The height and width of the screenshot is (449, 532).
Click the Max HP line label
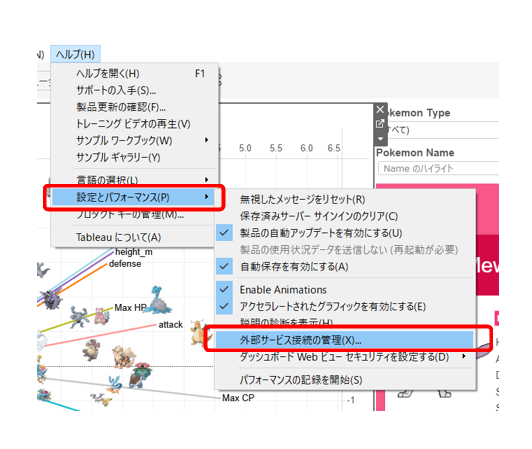(x=130, y=308)
